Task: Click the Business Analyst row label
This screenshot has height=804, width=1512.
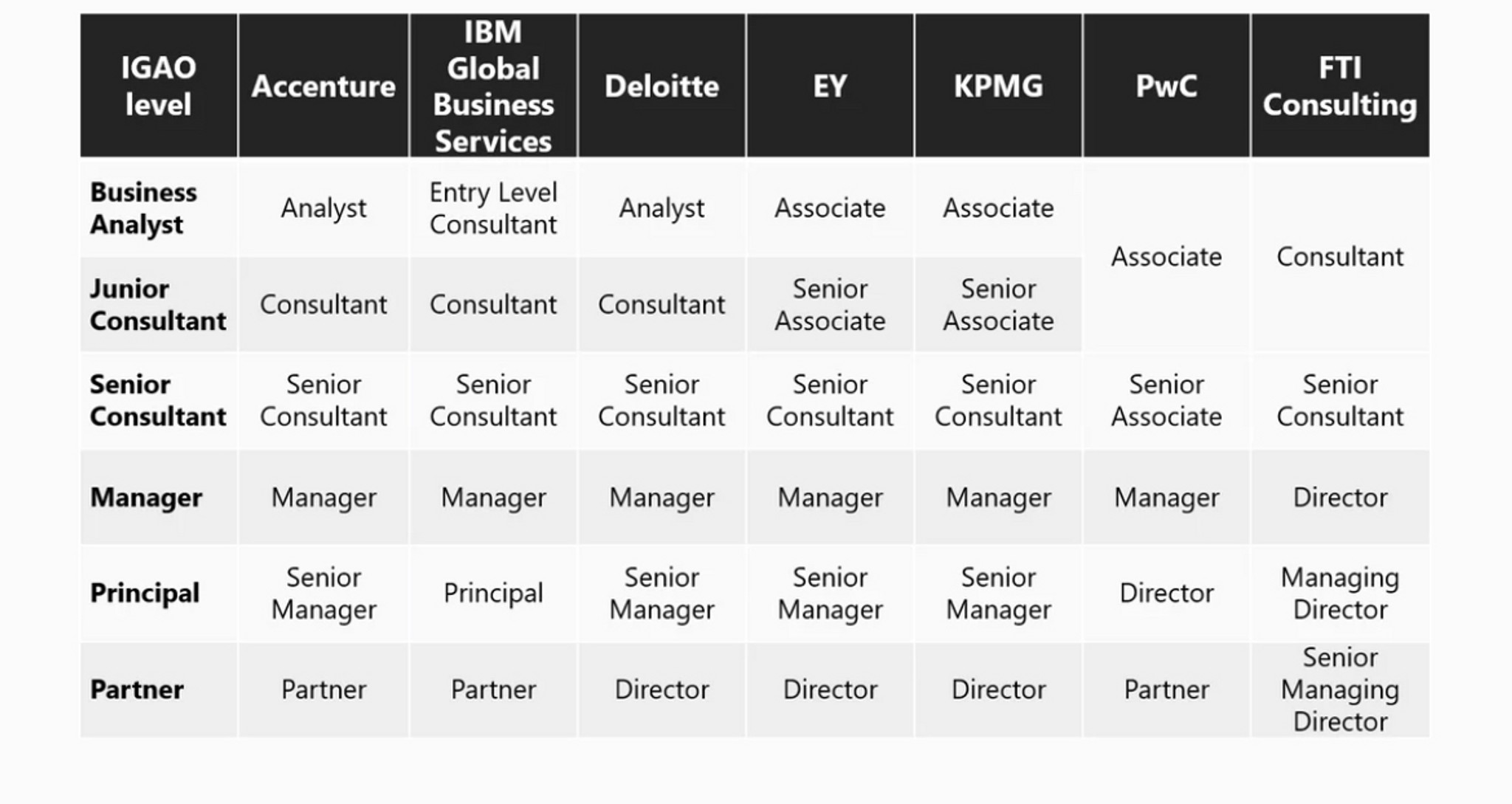Action: (143, 208)
